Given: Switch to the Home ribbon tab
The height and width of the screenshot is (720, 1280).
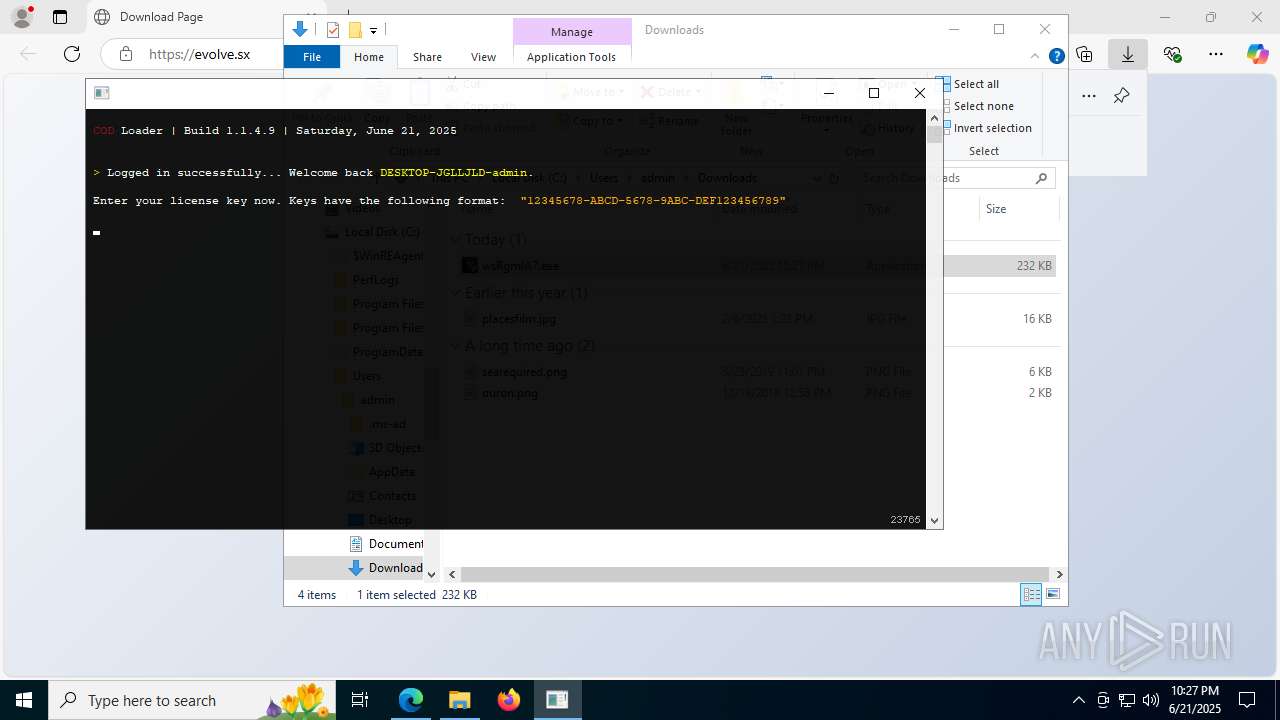Looking at the screenshot, I should (369, 57).
